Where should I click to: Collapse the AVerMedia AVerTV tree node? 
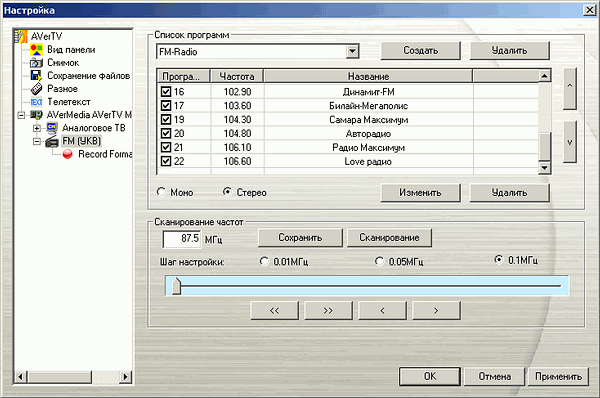pyautogui.click(x=21, y=115)
